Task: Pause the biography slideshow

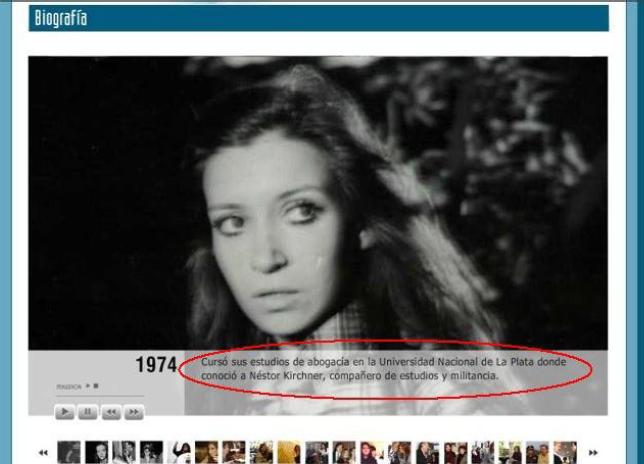Action: point(87,412)
